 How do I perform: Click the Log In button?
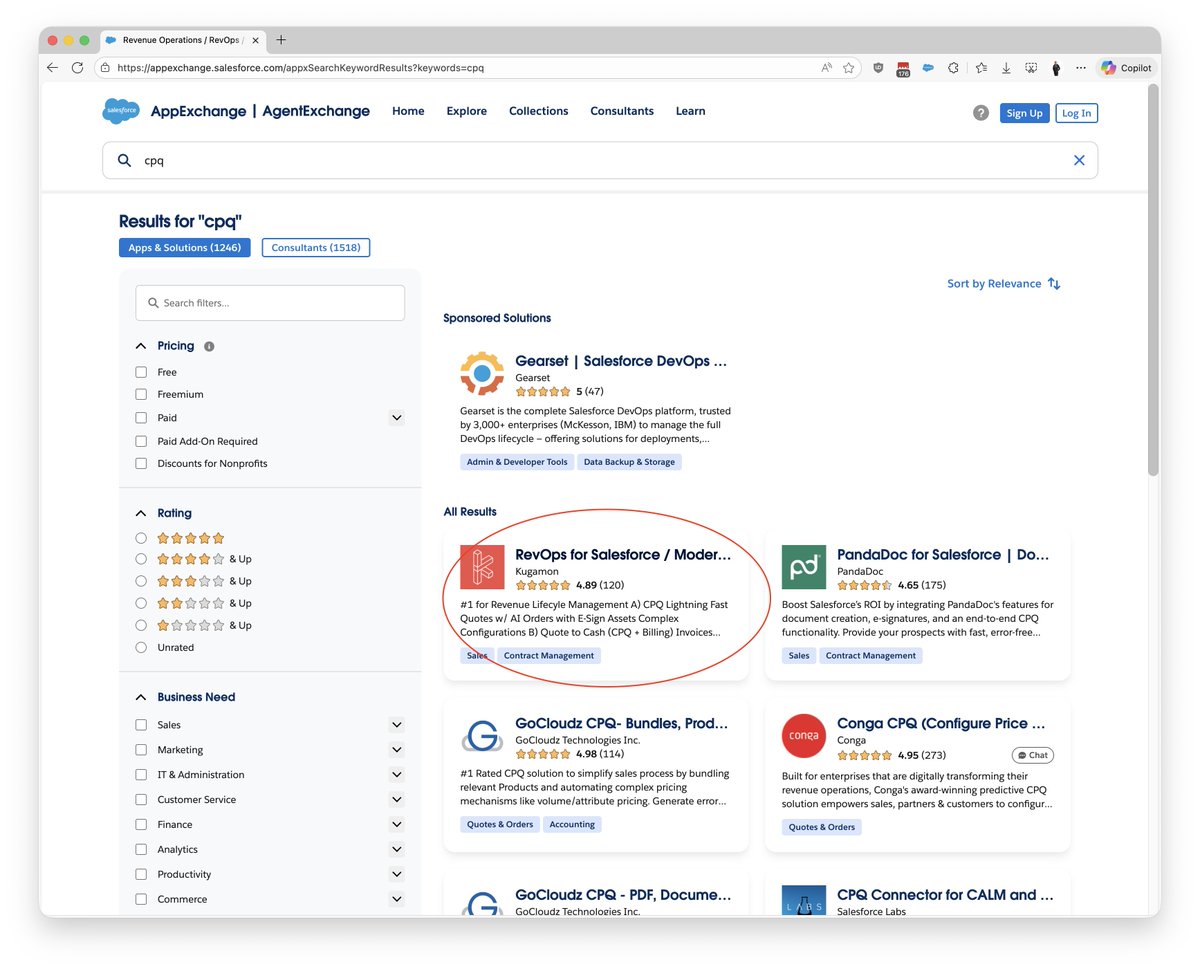pos(1076,113)
